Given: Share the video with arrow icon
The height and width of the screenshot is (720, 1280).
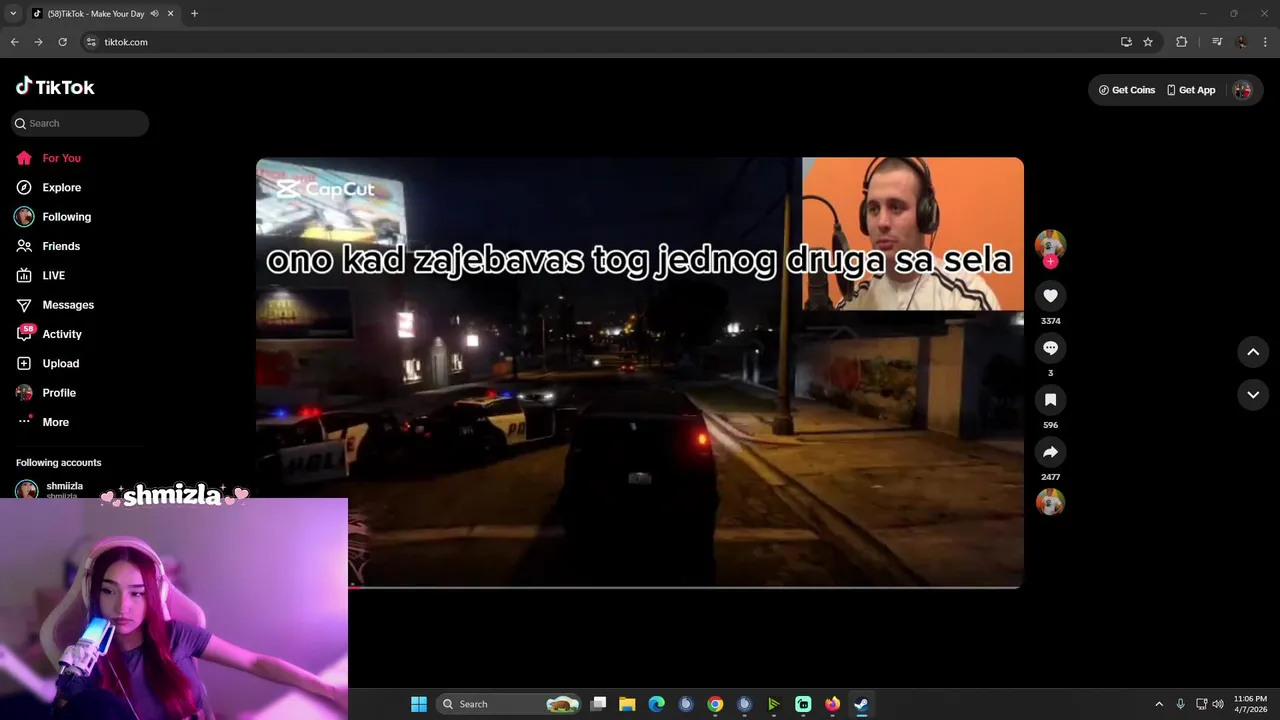Looking at the screenshot, I should tap(1050, 452).
